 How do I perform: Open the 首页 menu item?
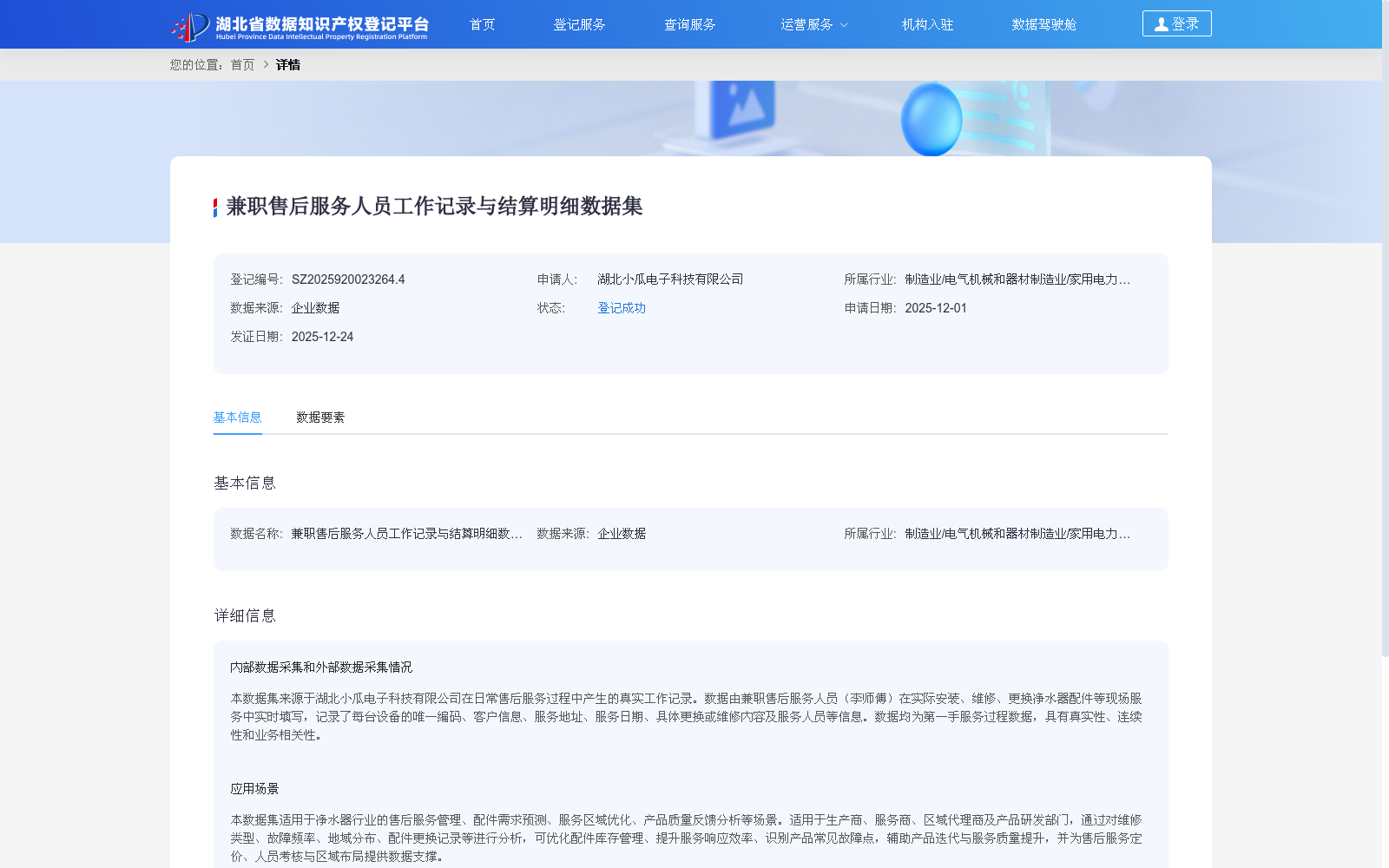(x=482, y=24)
